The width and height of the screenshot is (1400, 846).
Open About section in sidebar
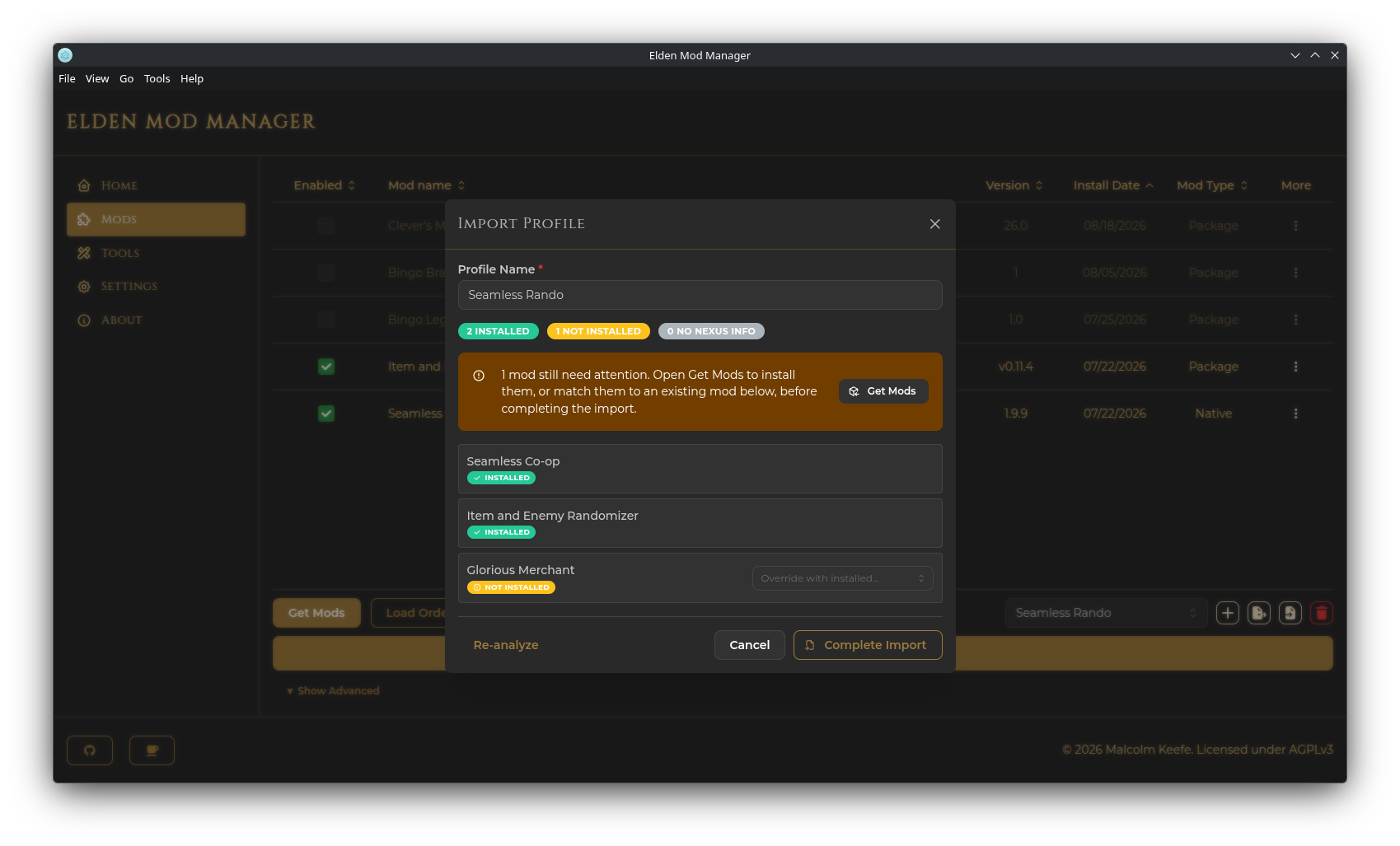[156, 320]
